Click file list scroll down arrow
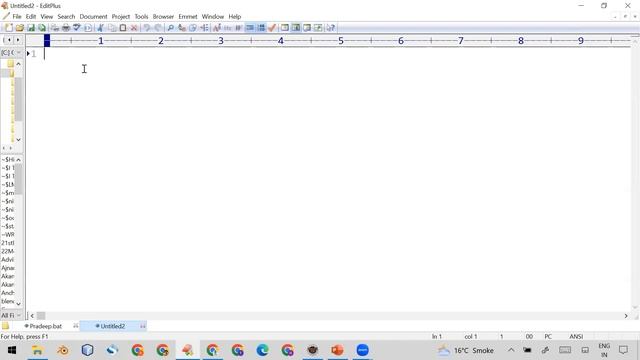Image resolution: width=640 pixels, height=360 pixels. (18, 304)
